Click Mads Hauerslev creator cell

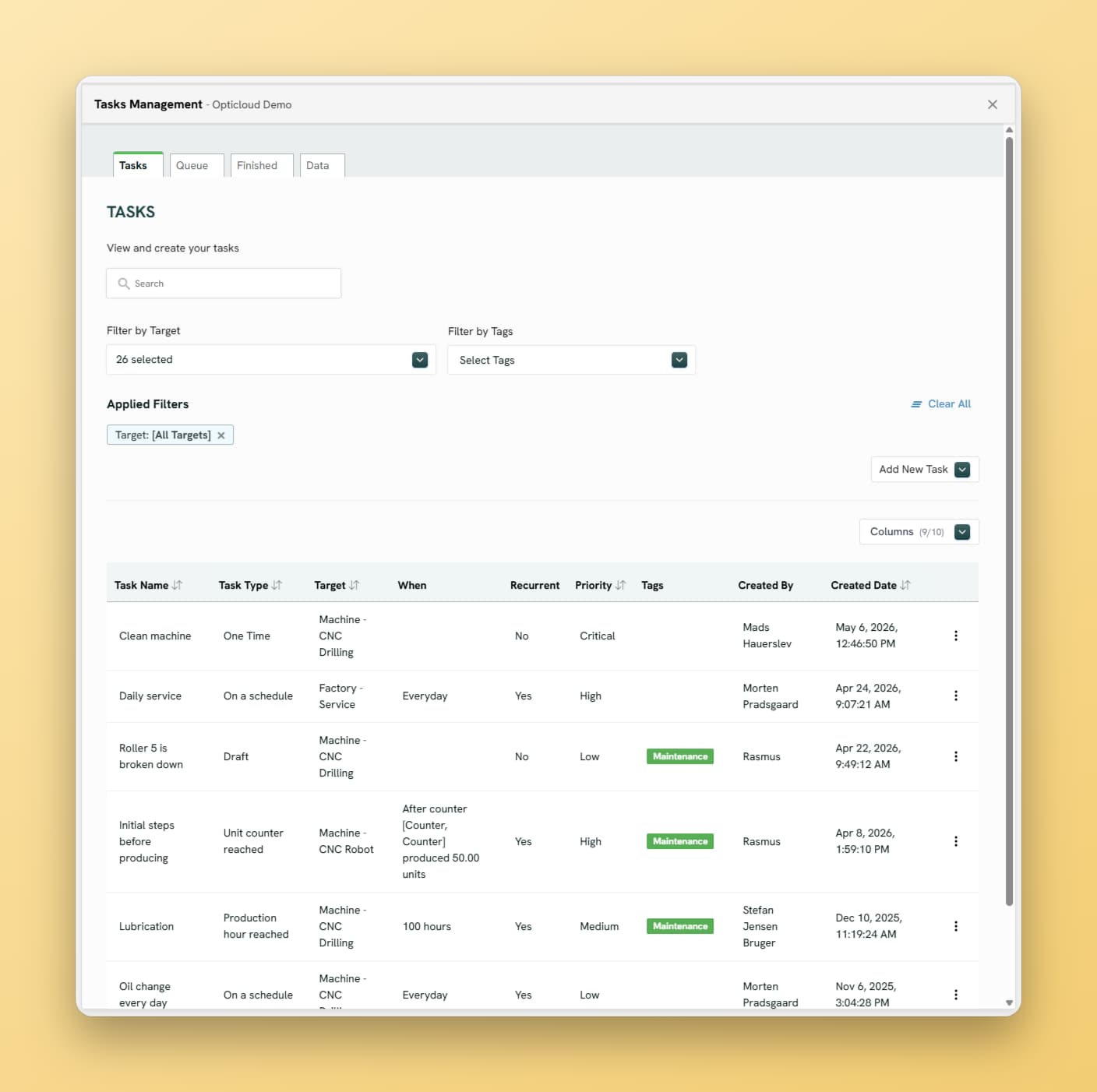(x=767, y=636)
